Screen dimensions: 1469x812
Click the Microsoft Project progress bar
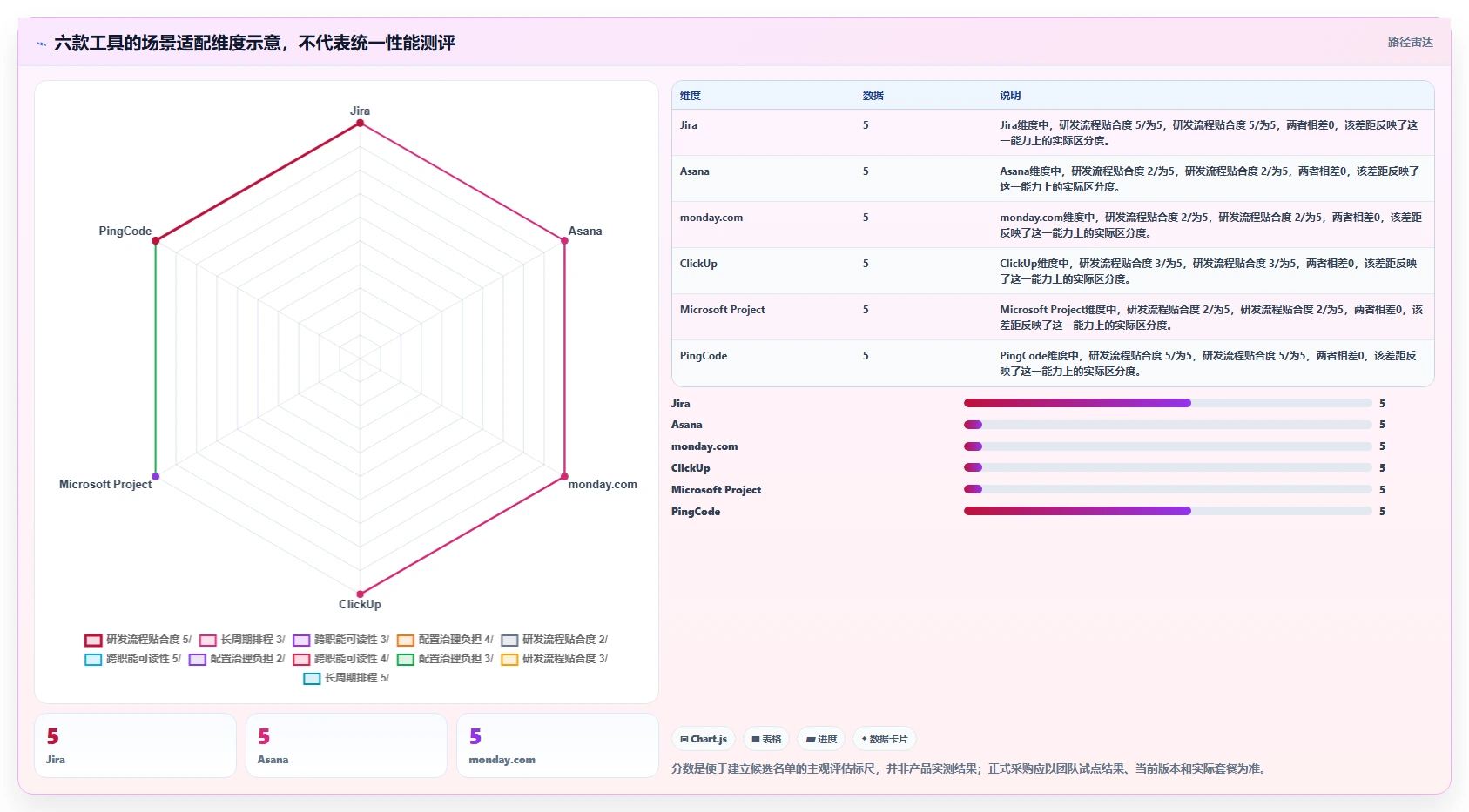[x=1168, y=489]
